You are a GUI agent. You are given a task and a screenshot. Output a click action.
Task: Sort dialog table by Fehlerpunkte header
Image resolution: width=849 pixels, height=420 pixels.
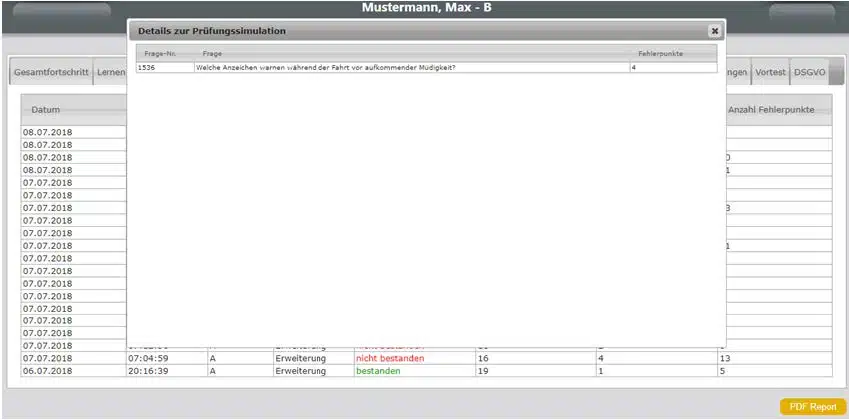coord(660,53)
